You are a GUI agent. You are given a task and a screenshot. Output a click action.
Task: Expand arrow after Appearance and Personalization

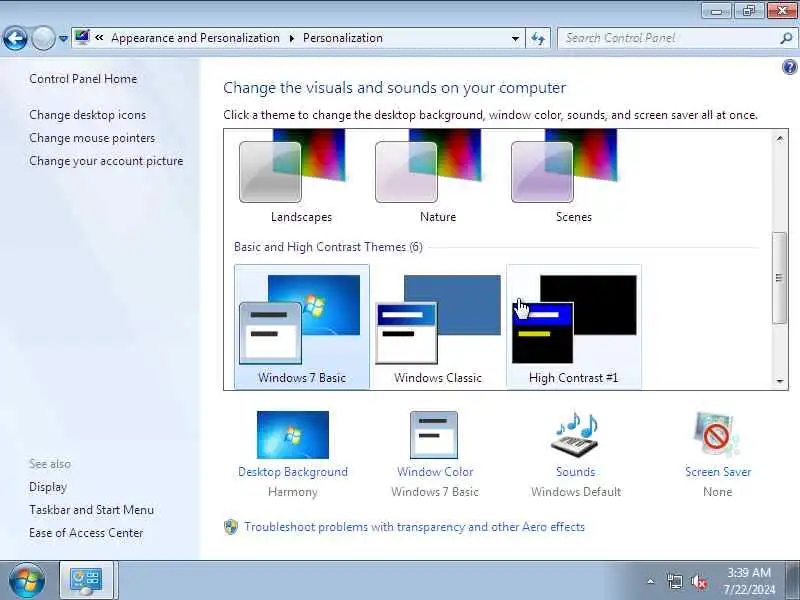292,38
